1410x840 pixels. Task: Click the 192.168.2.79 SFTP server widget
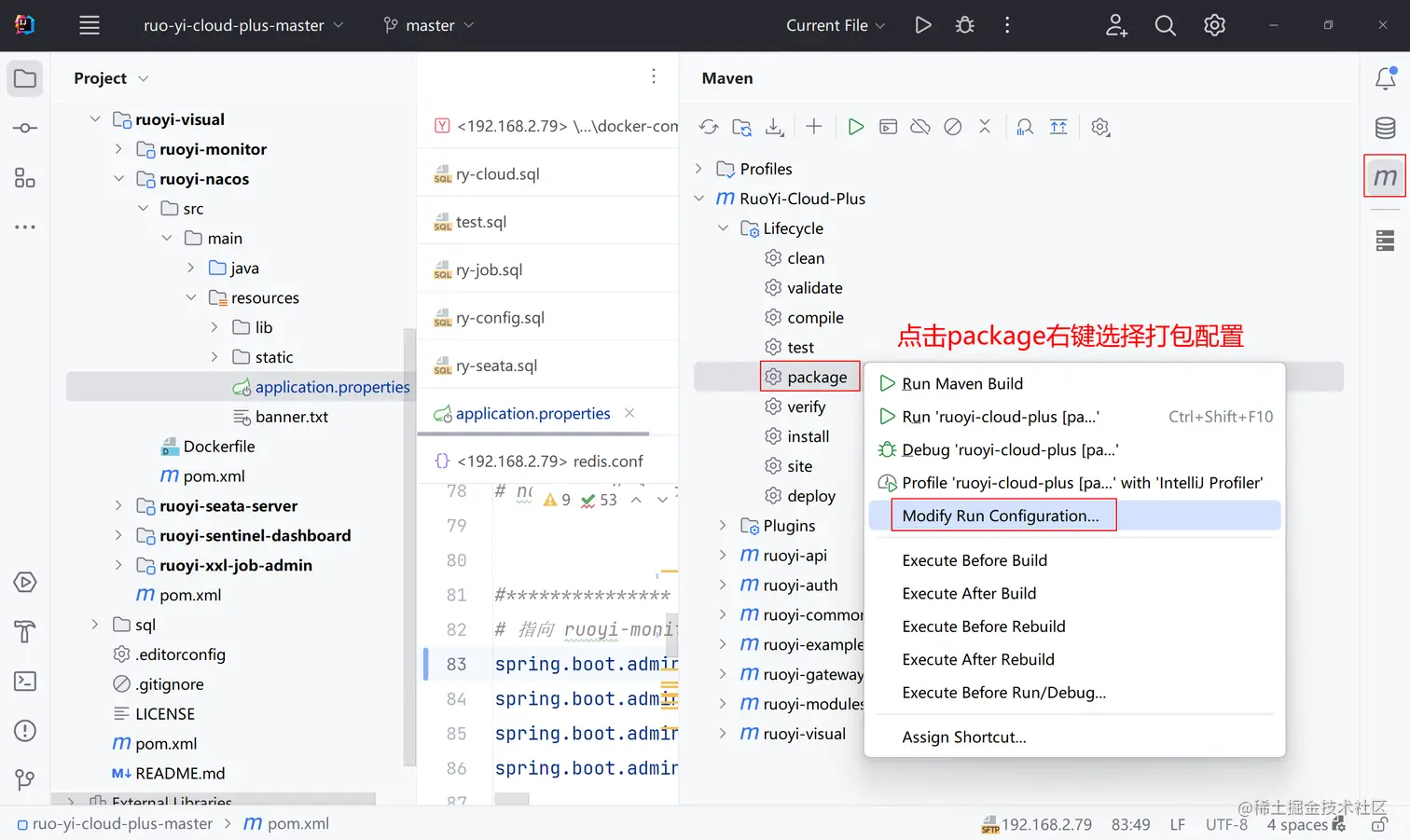(1036, 824)
